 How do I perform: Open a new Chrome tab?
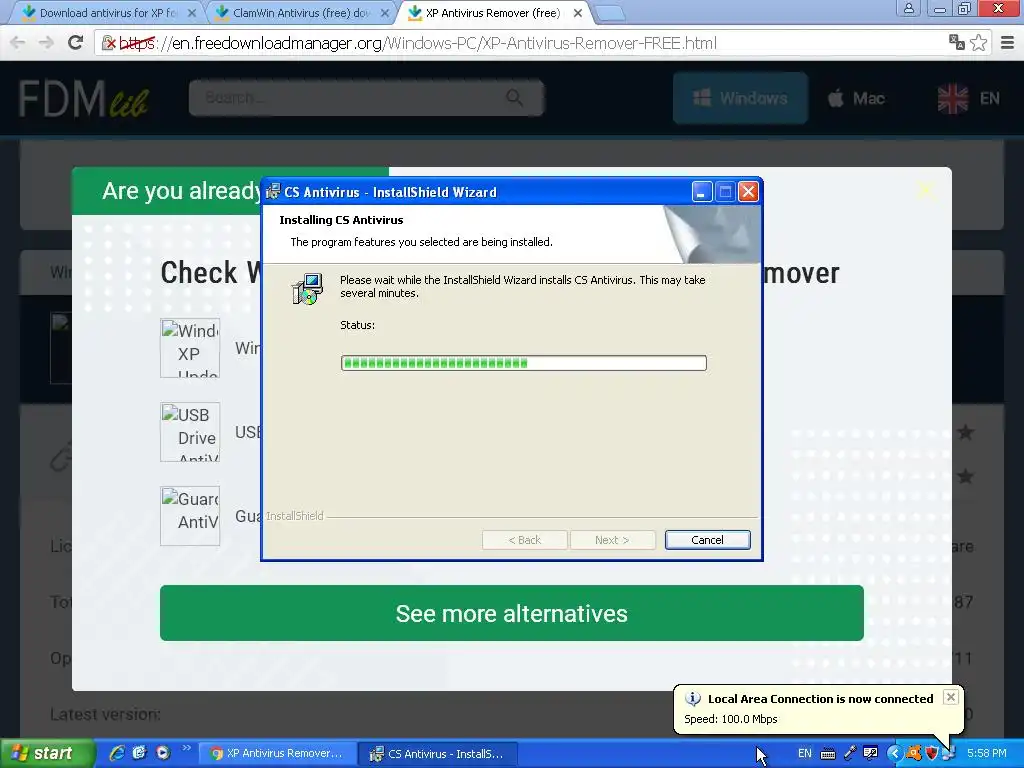click(610, 12)
